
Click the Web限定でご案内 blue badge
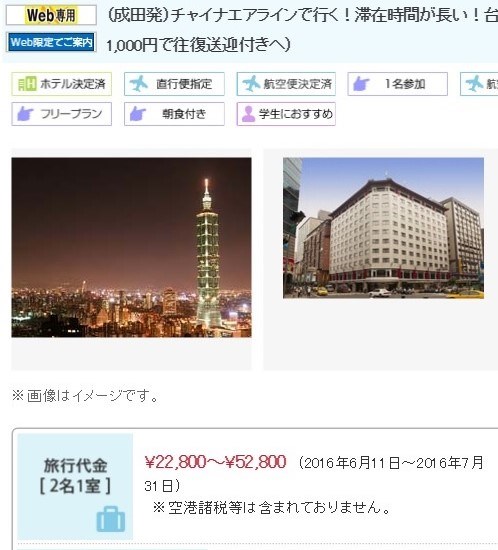(51, 42)
